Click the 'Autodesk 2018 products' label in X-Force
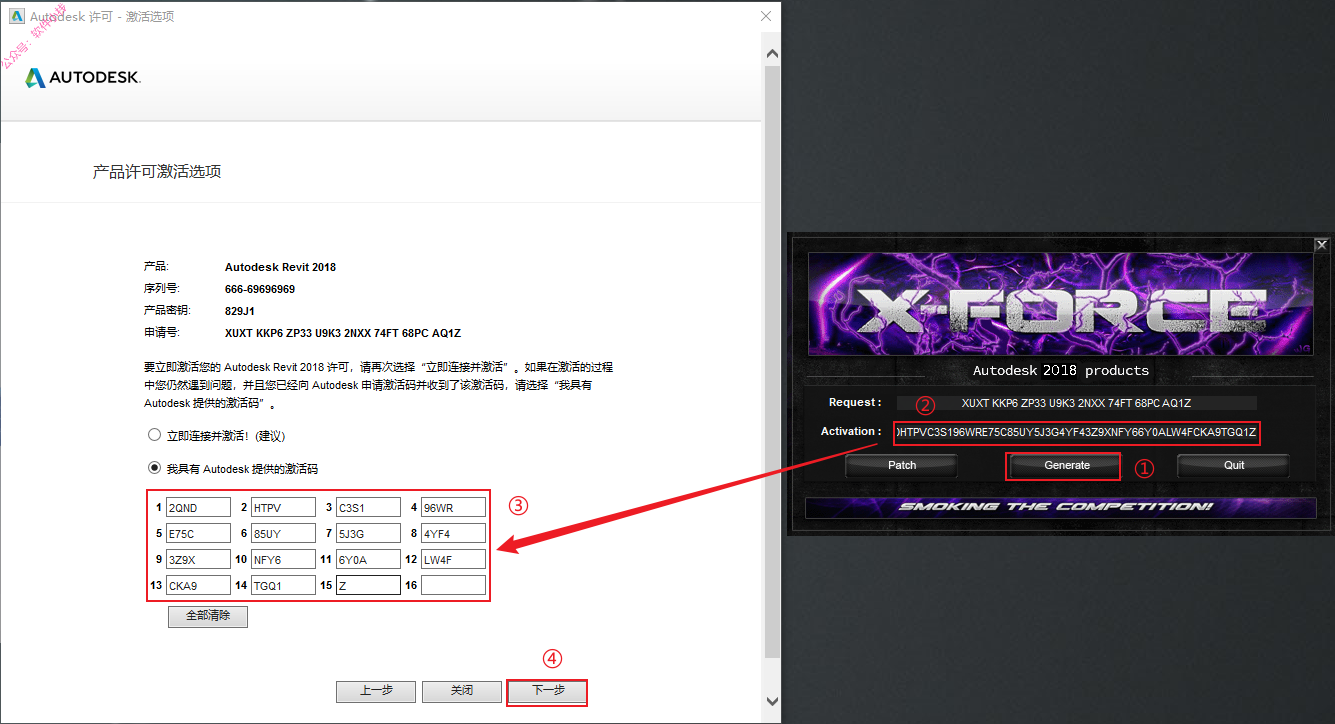Image resolution: width=1335 pixels, height=724 pixels. (1061, 370)
